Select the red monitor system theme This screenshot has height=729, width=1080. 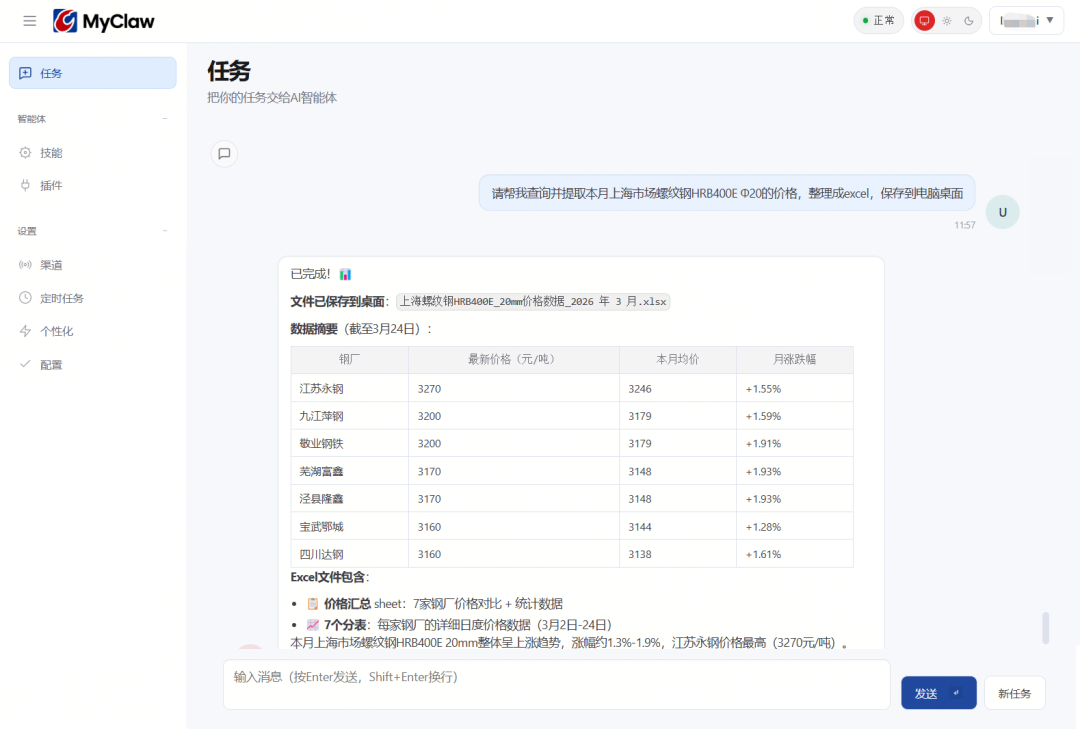(924, 21)
